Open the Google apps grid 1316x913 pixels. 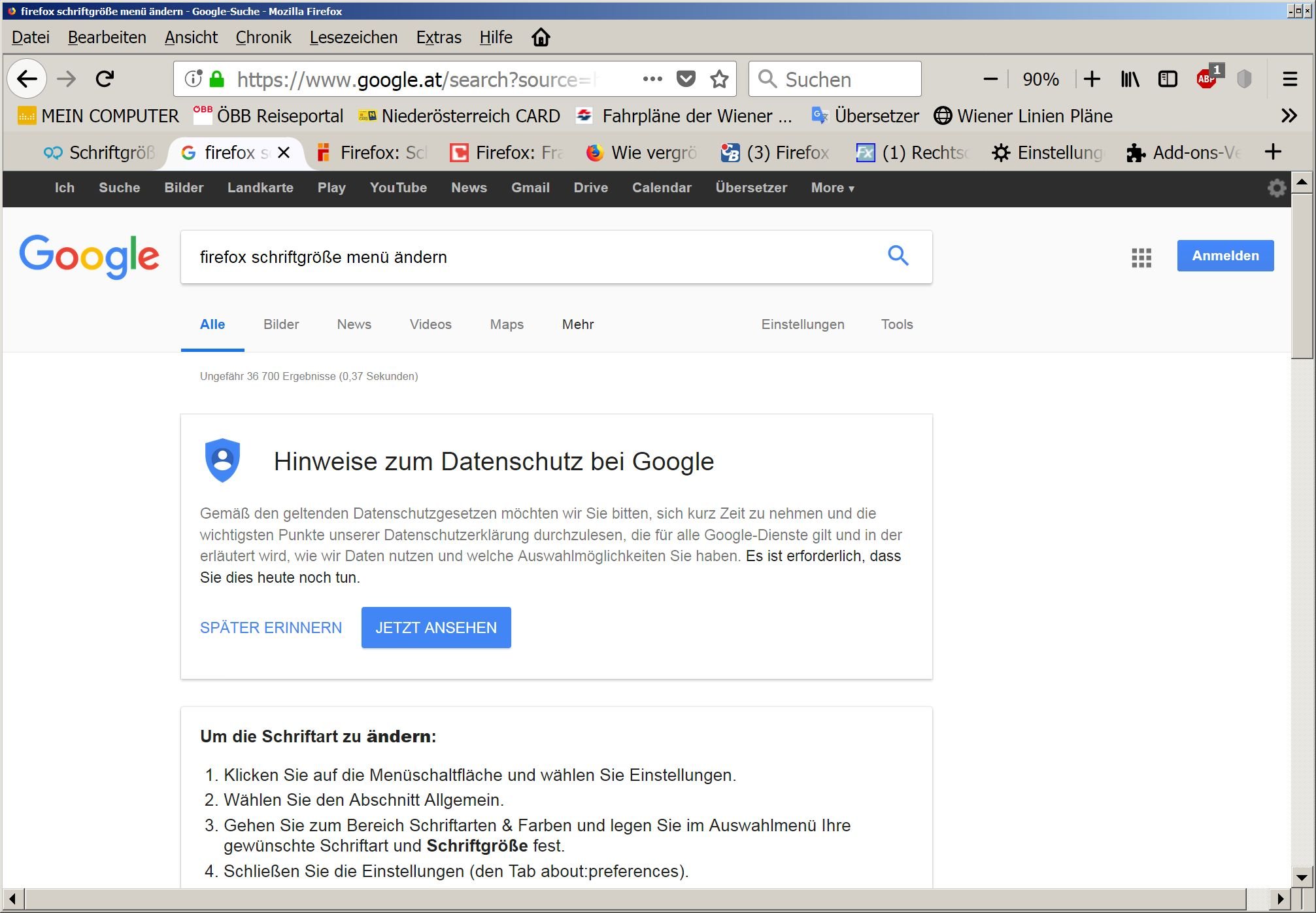(1141, 257)
